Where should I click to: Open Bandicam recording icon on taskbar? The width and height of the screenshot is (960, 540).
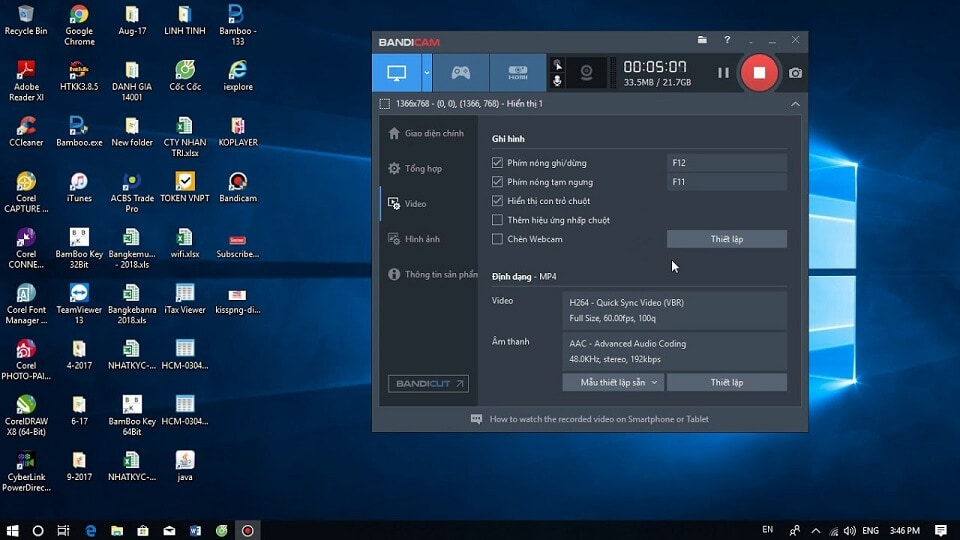pyautogui.click(x=247, y=530)
